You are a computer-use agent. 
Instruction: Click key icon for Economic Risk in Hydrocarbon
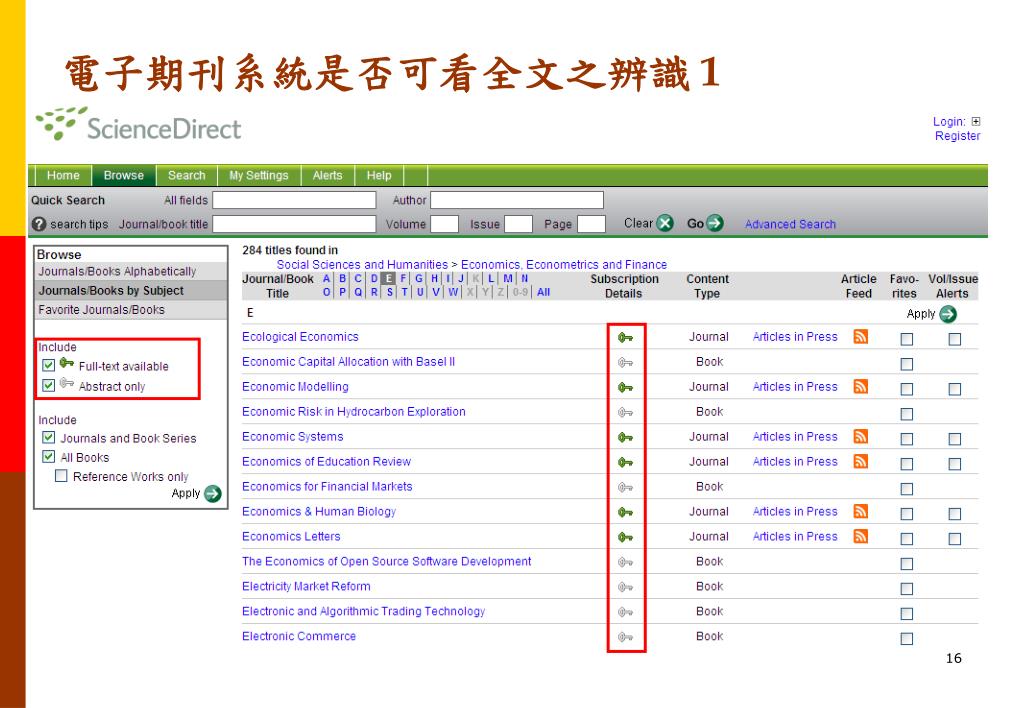[x=626, y=412]
